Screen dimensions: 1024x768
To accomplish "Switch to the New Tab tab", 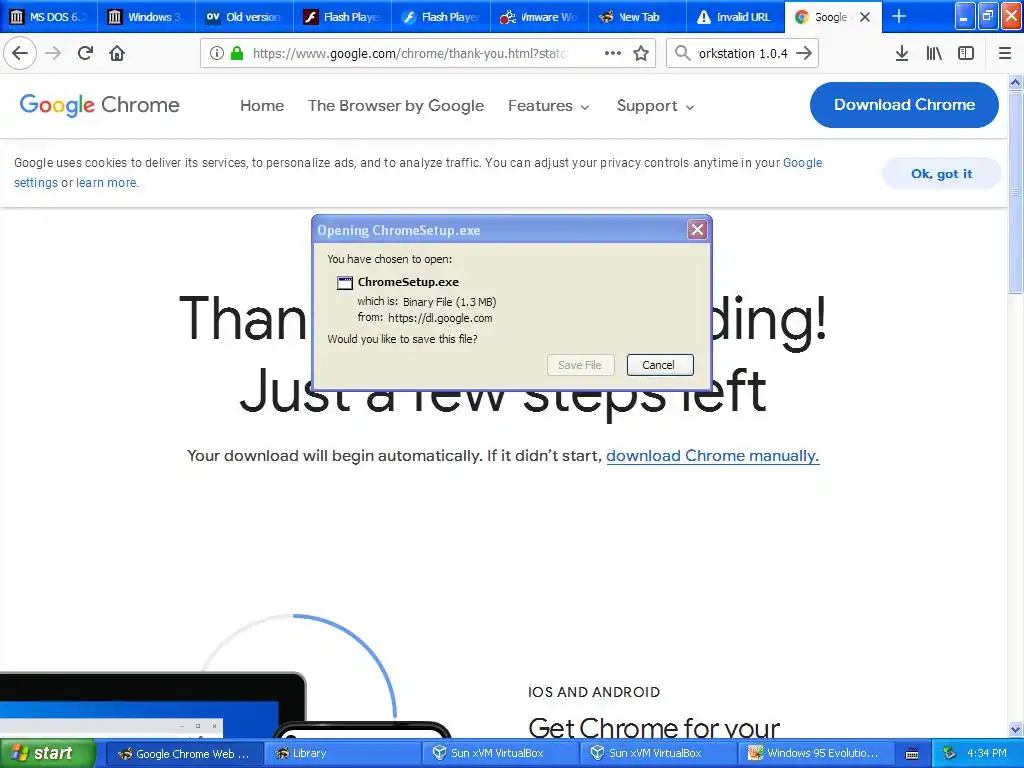I will point(637,17).
